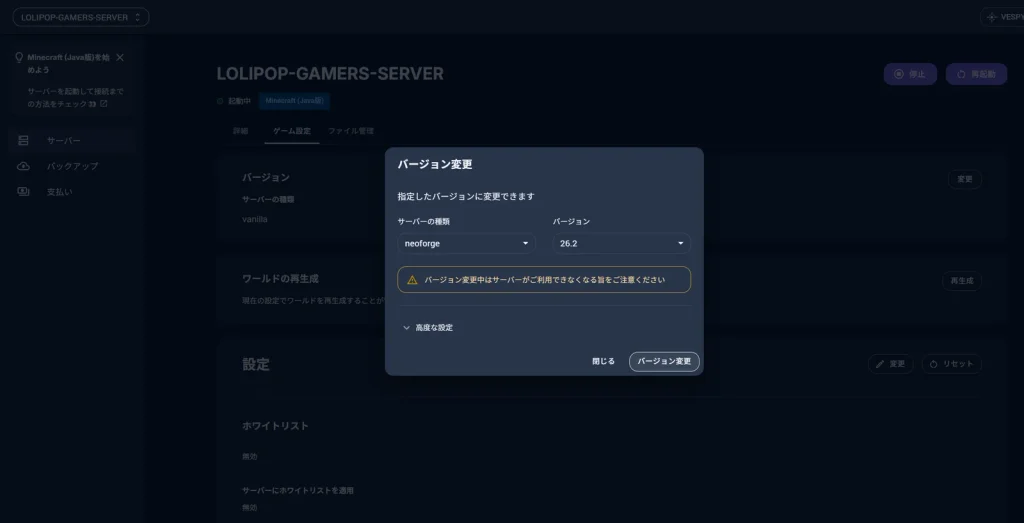
Task: Open the LOLIPOP-GAMERS-SERVER selector at top left
Action: pos(81,18)
